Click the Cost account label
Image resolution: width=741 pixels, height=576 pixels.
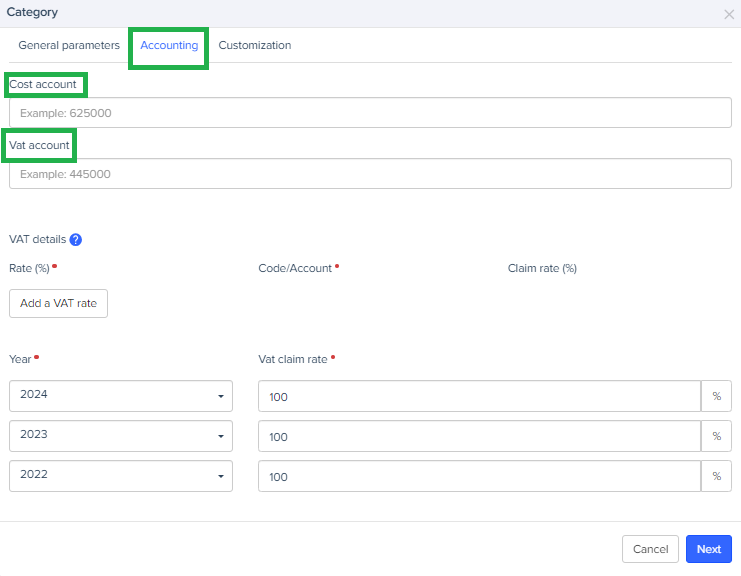(43, 85)
